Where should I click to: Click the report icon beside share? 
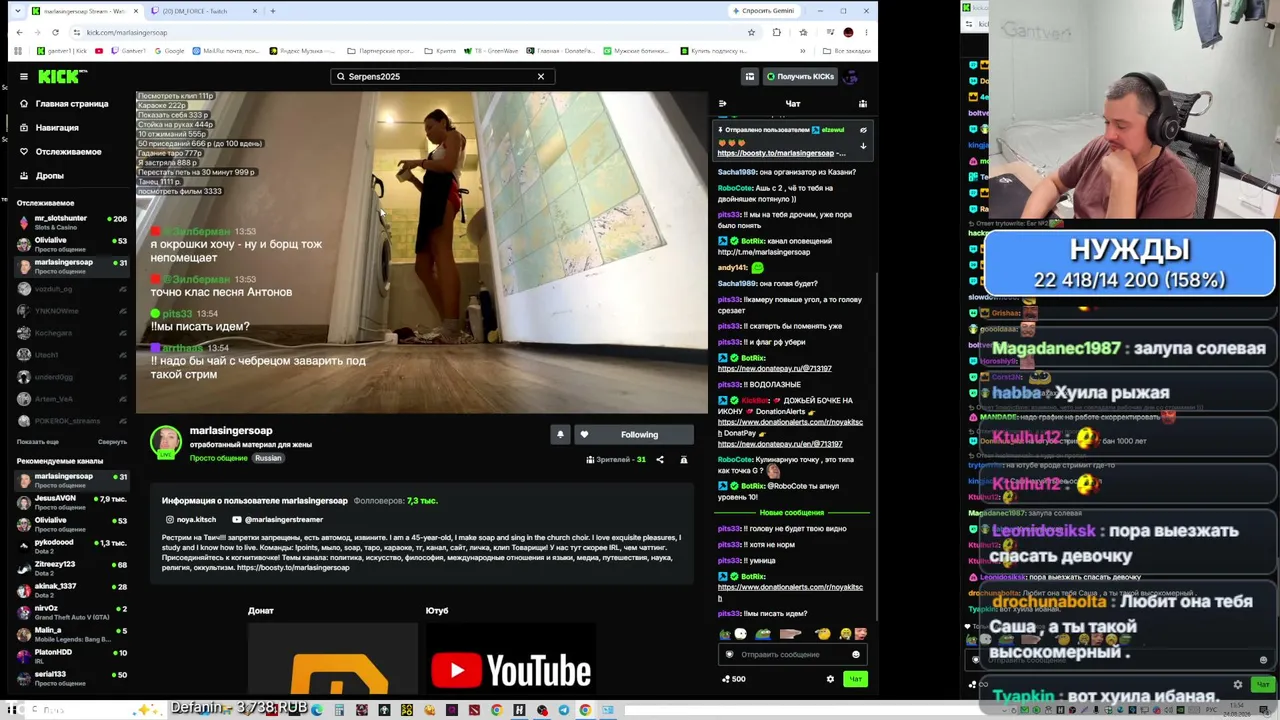coord(684,460)
